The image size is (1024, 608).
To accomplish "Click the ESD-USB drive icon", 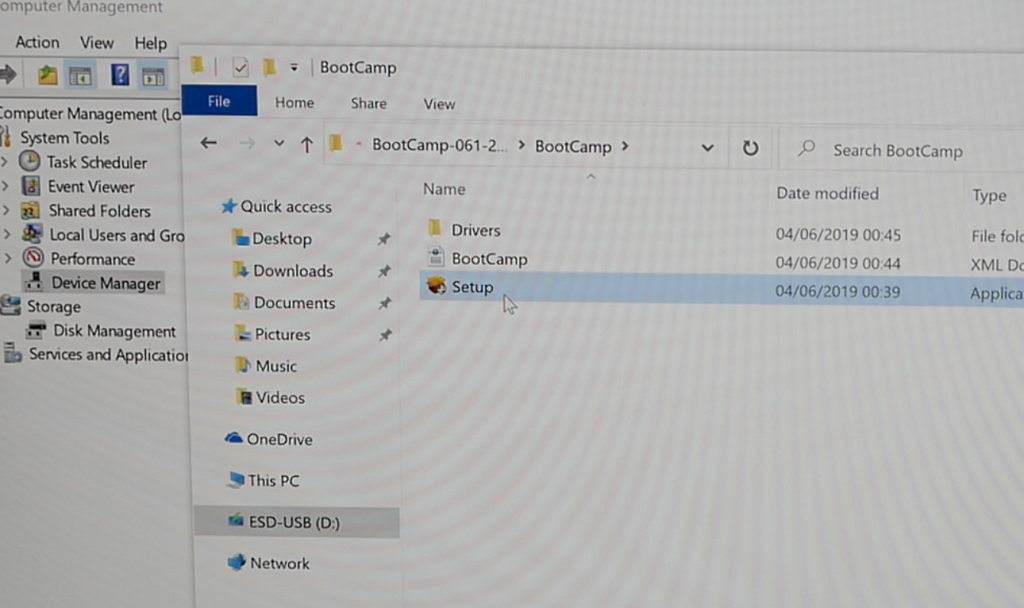I will pos(236,520).
